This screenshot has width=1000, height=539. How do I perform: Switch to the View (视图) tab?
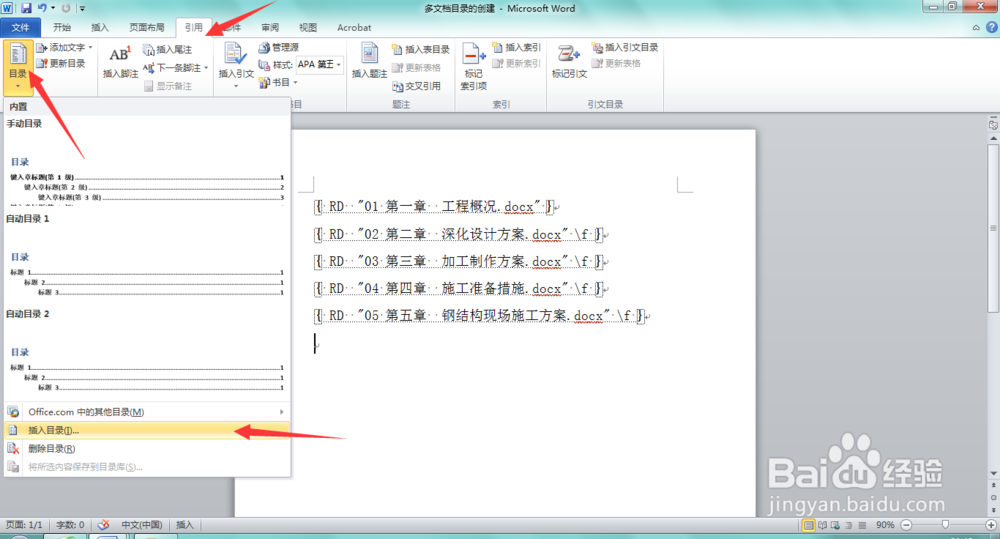(308, 27)
